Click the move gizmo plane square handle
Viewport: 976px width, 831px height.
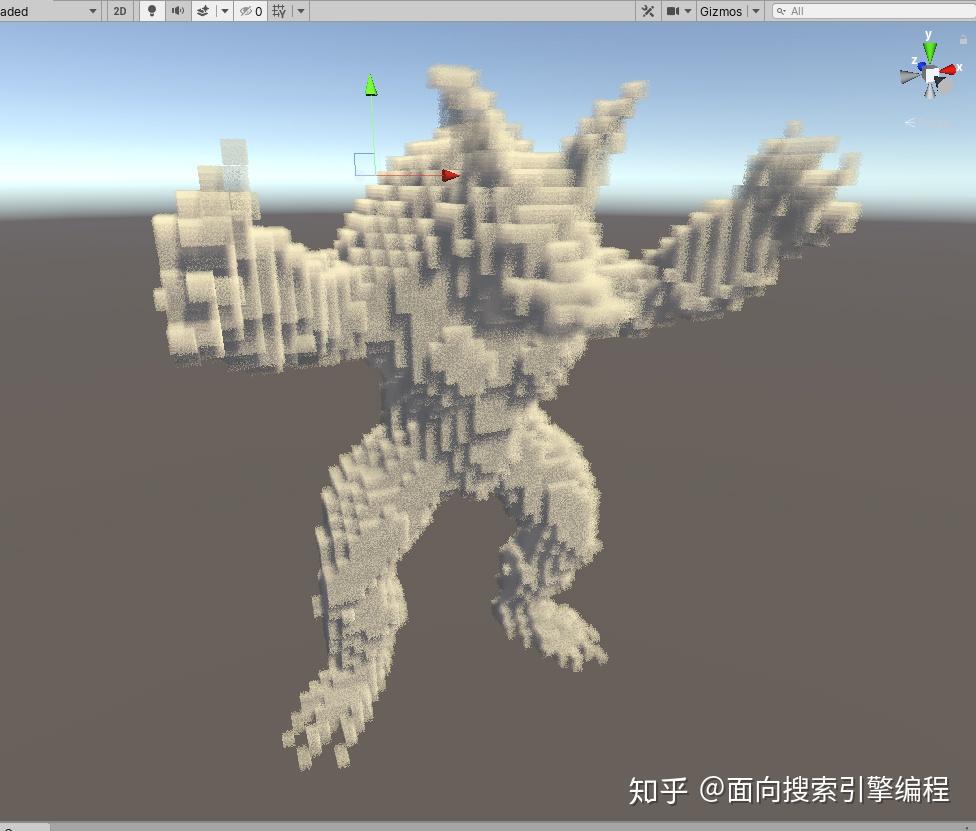click(365, 164)
